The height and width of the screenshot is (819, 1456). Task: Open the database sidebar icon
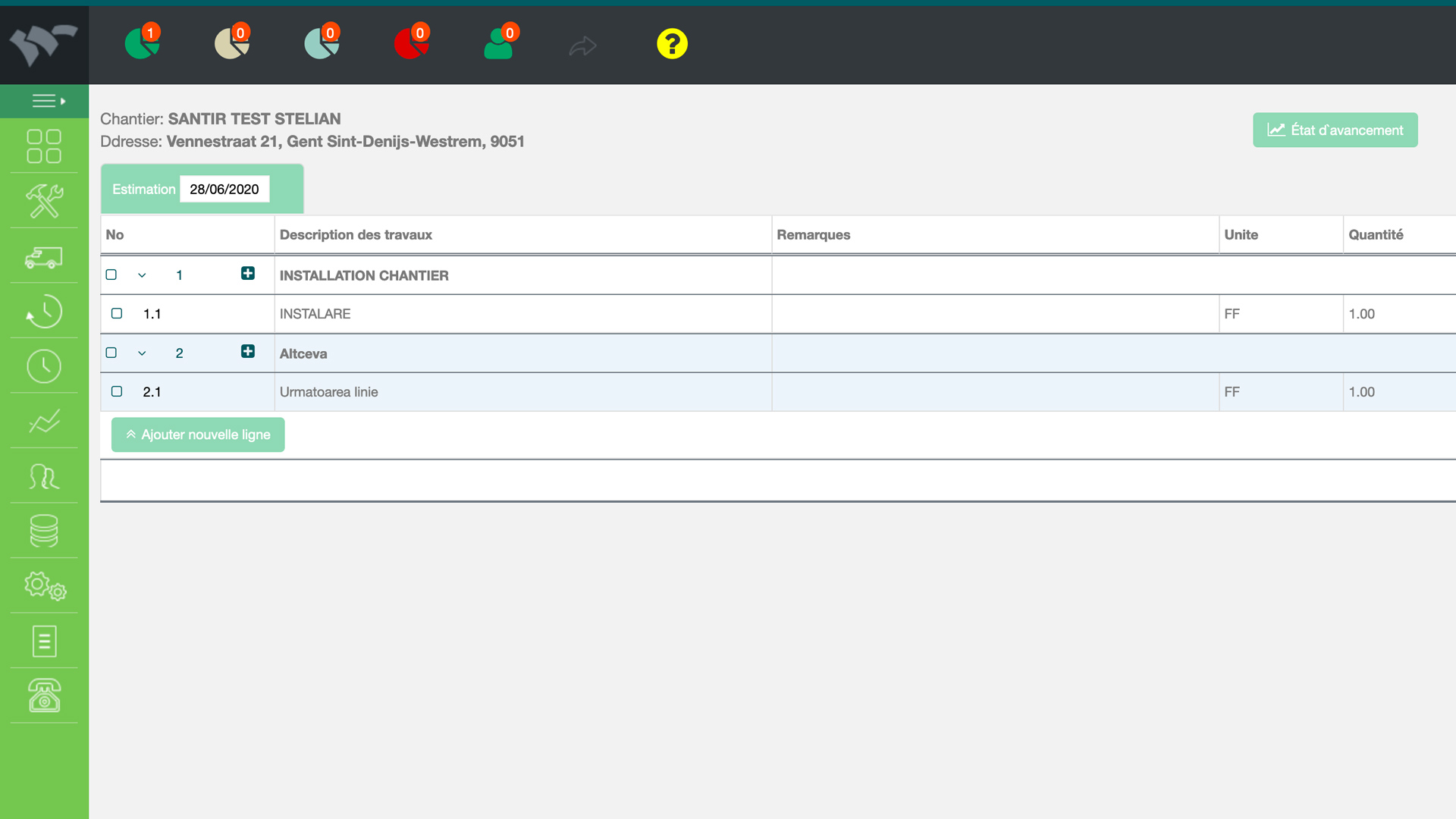pyautogui.click(x=44, y=531)
